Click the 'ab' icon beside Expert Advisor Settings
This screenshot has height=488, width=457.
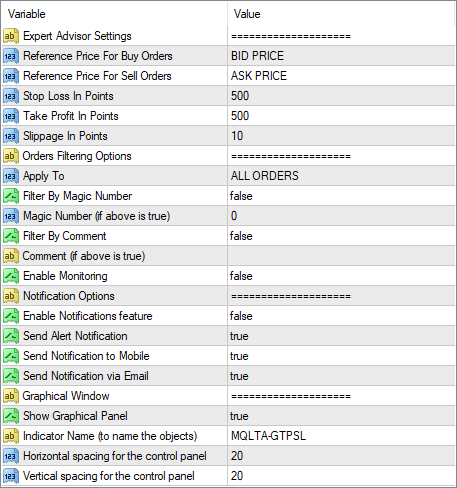point(11,36)
